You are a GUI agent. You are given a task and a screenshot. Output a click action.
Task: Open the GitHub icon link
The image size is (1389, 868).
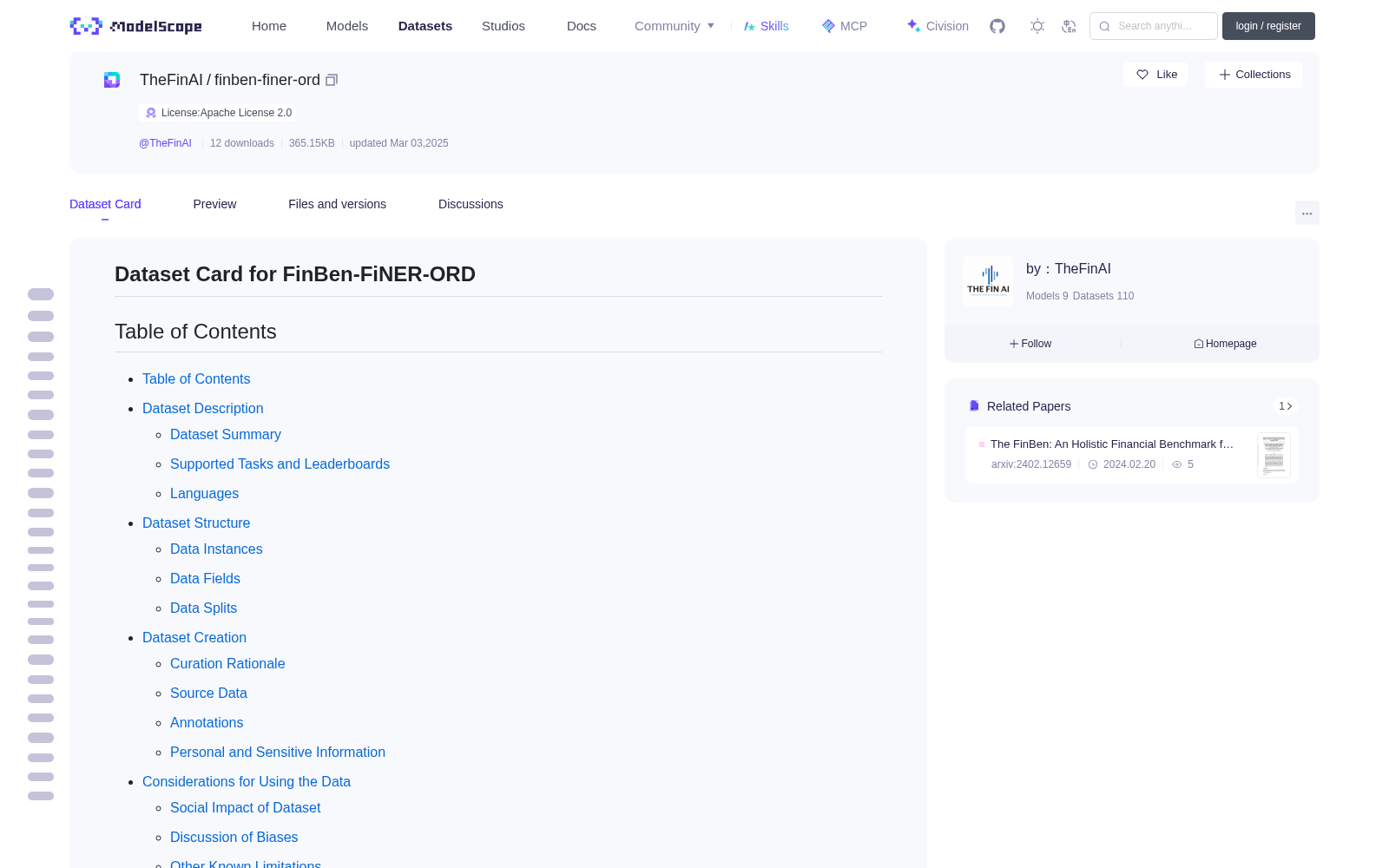click(997, 26)
